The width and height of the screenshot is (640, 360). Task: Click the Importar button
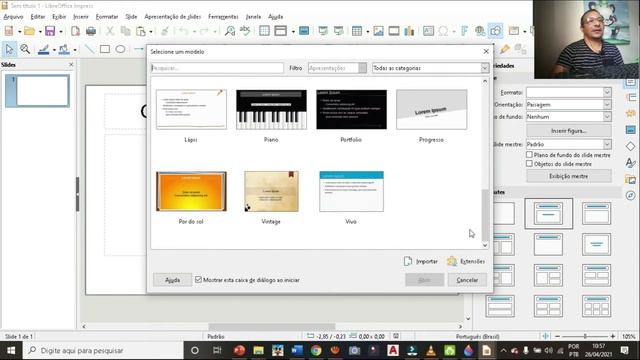point(421,261)
